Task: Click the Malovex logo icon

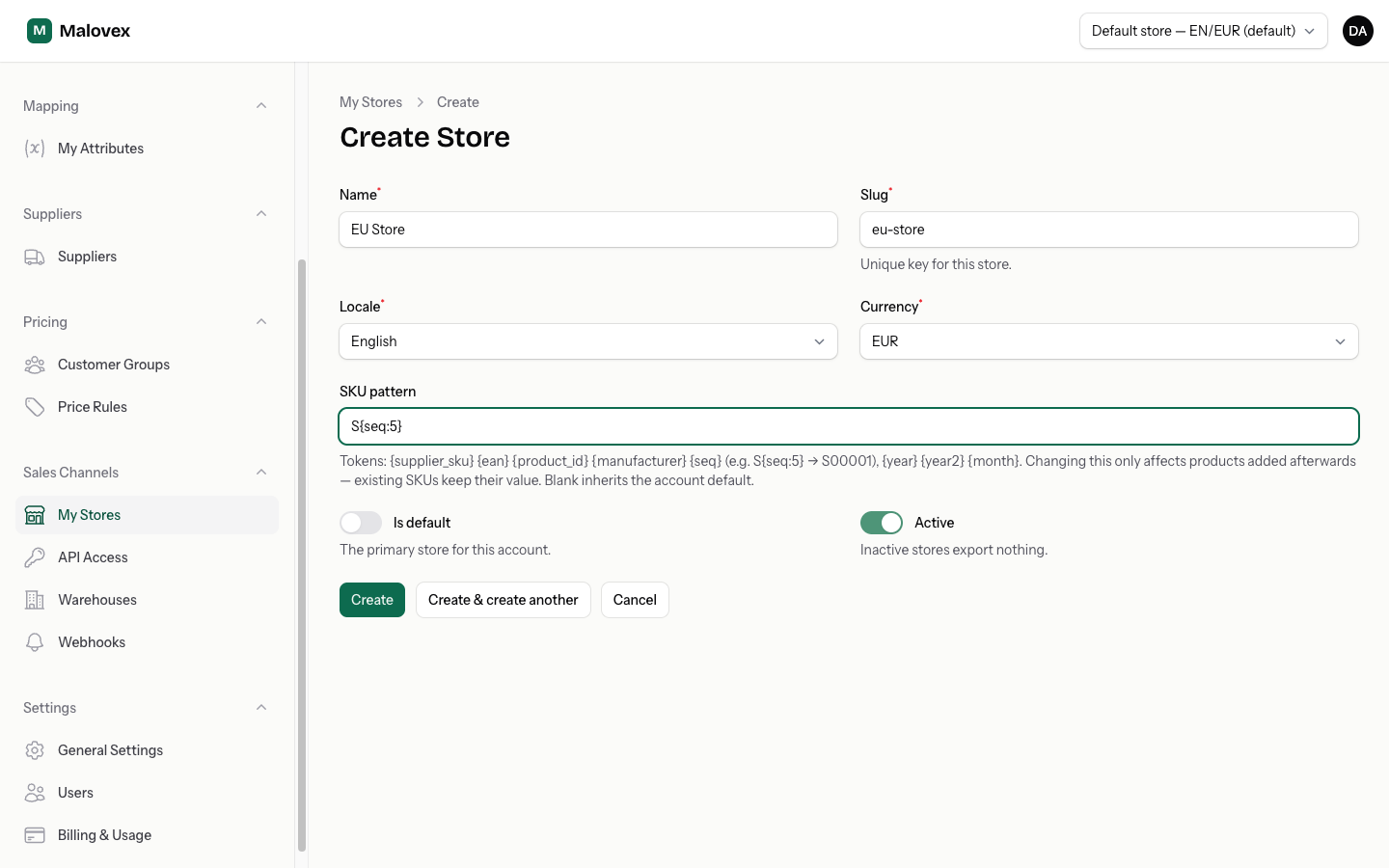Action: point(40,31)
